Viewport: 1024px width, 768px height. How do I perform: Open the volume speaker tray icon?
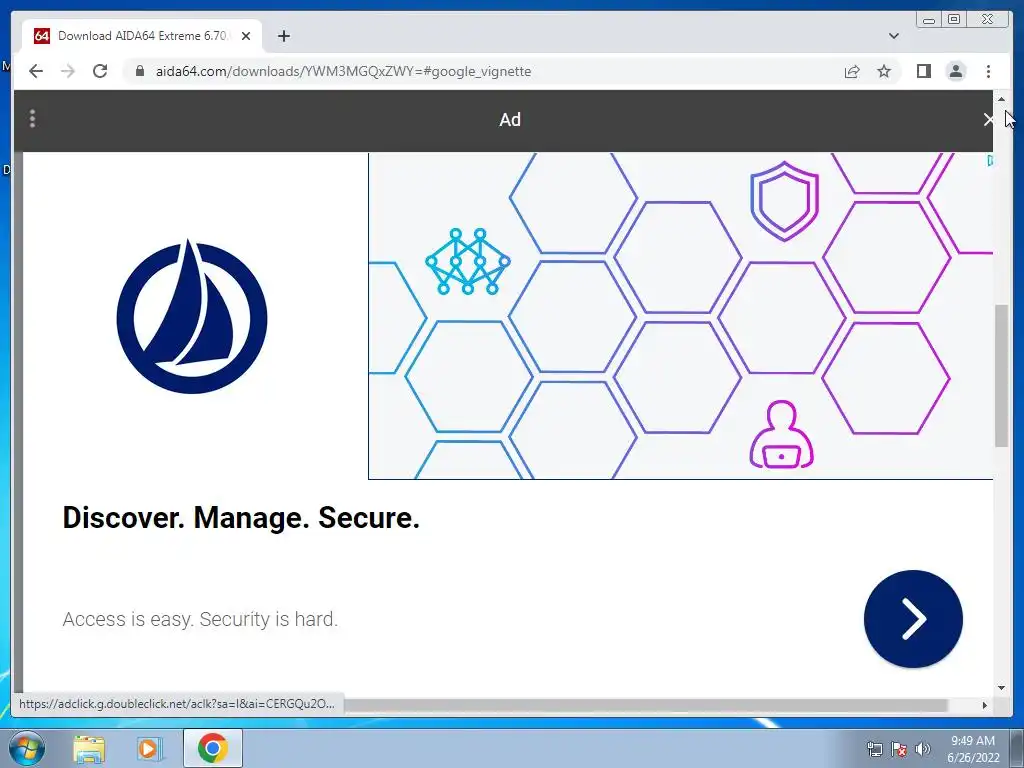point(923,749)
